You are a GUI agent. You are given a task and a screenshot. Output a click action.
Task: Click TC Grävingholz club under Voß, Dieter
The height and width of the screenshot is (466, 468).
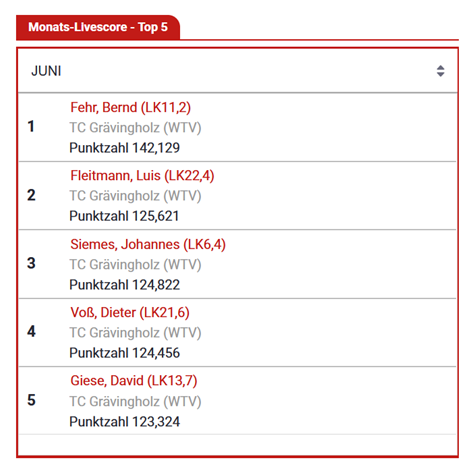(135, 333)
